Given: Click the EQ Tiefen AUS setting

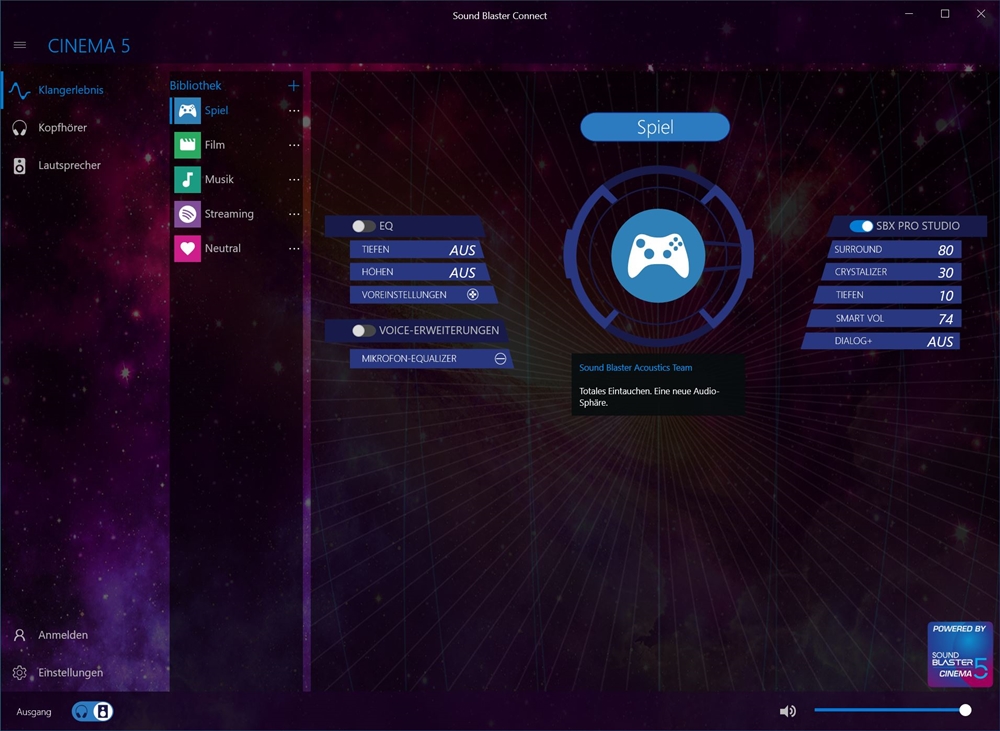Looking at the screenshot, I should click(416, 249).
